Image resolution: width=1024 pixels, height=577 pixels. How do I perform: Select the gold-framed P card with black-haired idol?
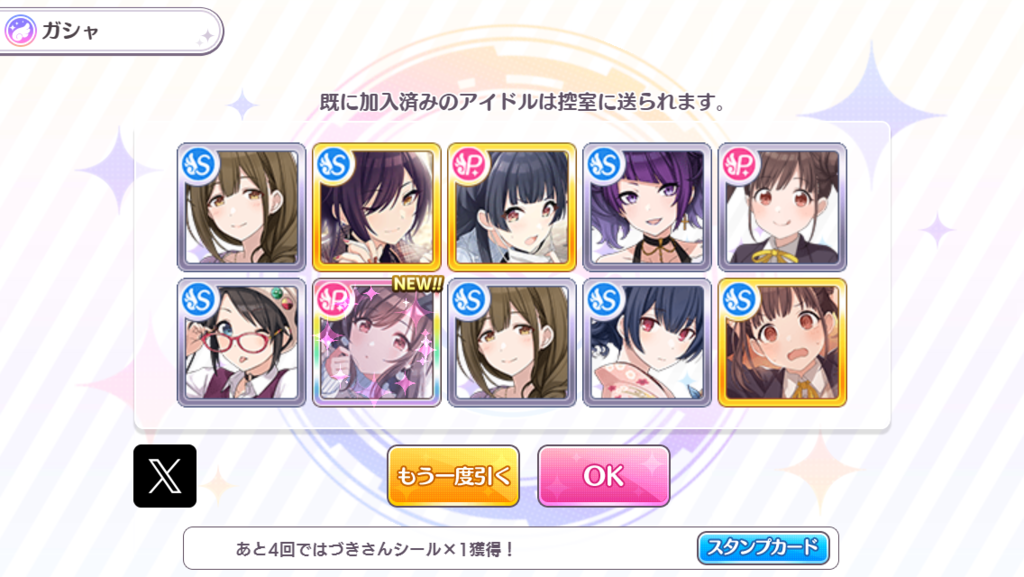click(512, 207)
